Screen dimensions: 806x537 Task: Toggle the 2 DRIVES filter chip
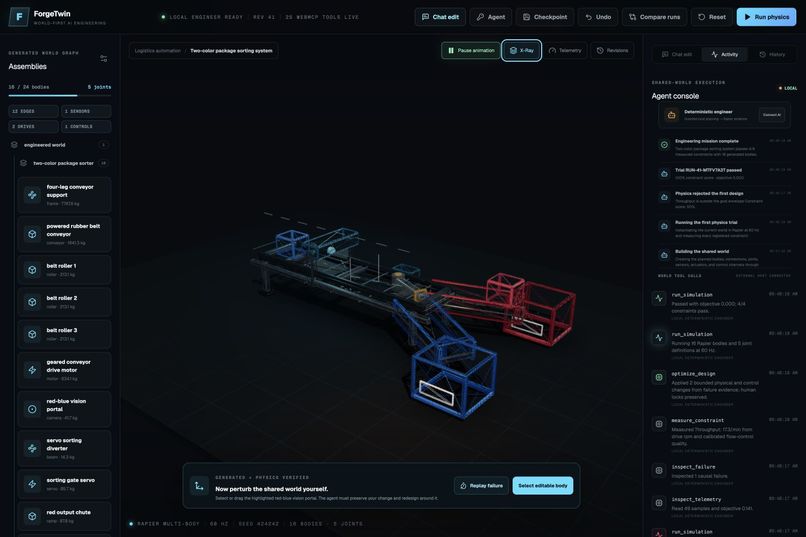(x=33, y=126)
